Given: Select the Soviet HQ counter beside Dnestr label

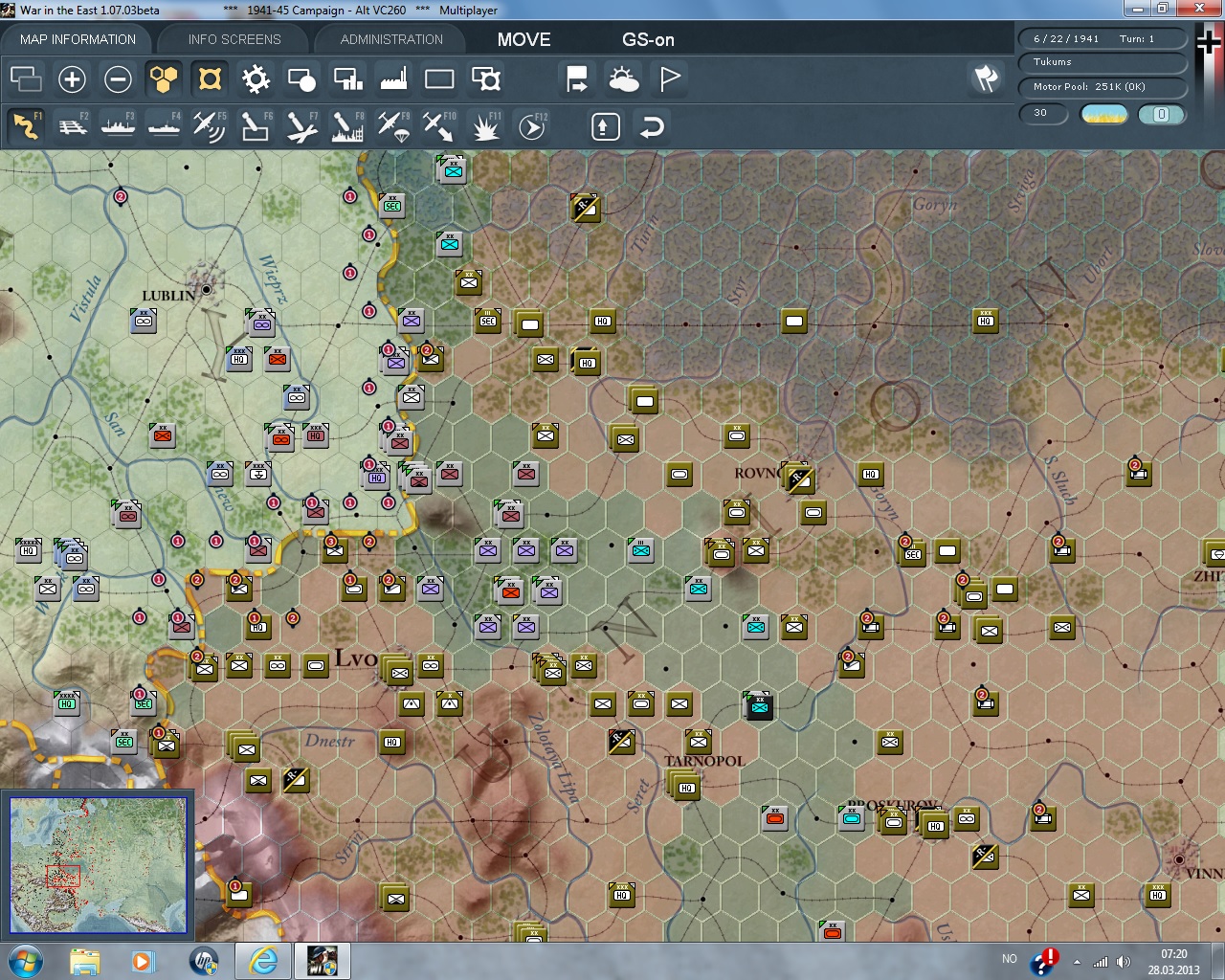Looking at the screenshot, I should coord(392,742).
